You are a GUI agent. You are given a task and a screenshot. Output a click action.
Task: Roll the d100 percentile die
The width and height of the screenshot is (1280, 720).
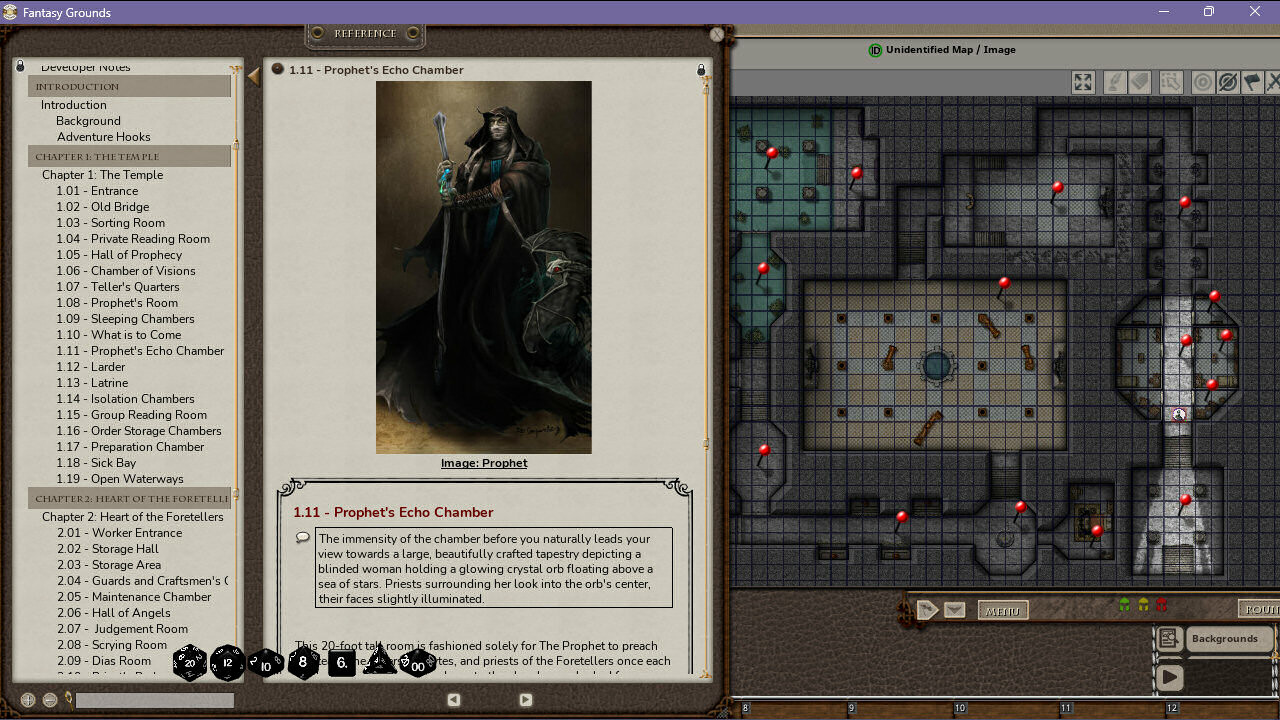pyautogui.click(x=418, y=663)
